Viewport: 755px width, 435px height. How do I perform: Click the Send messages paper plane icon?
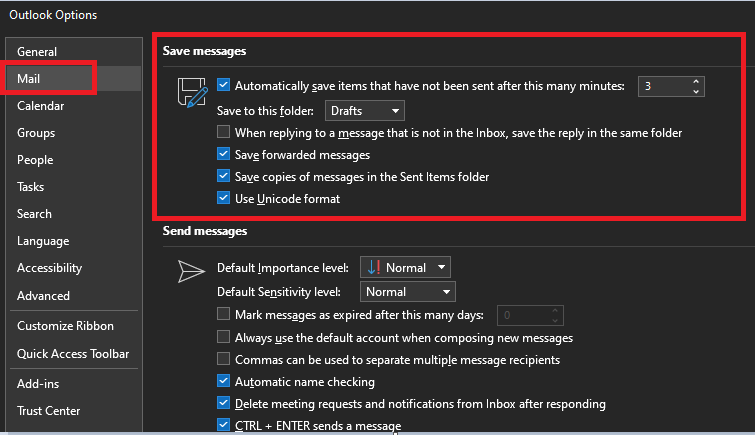191,271
